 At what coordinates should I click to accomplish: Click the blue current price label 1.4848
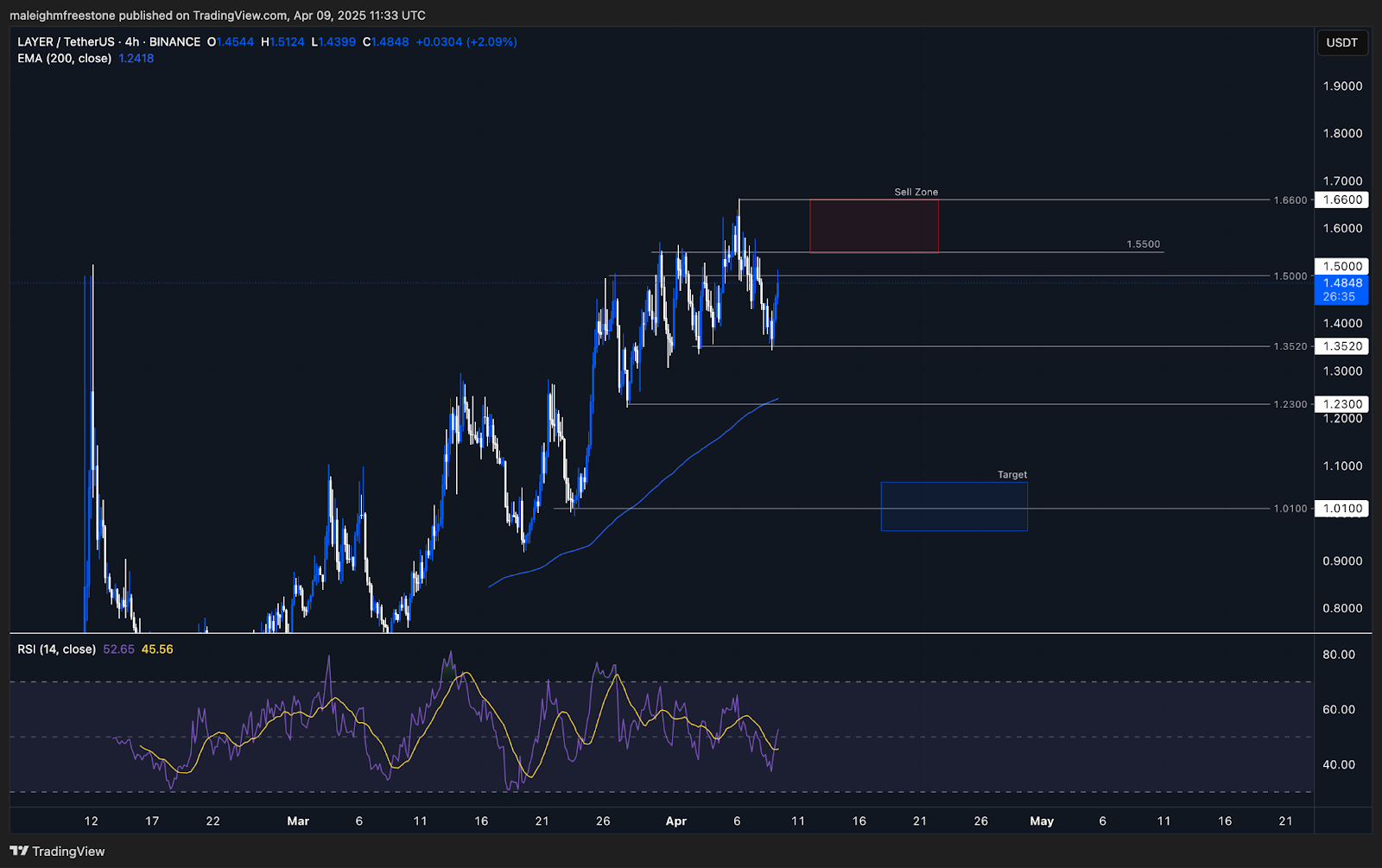click(x=1341, y=283)
